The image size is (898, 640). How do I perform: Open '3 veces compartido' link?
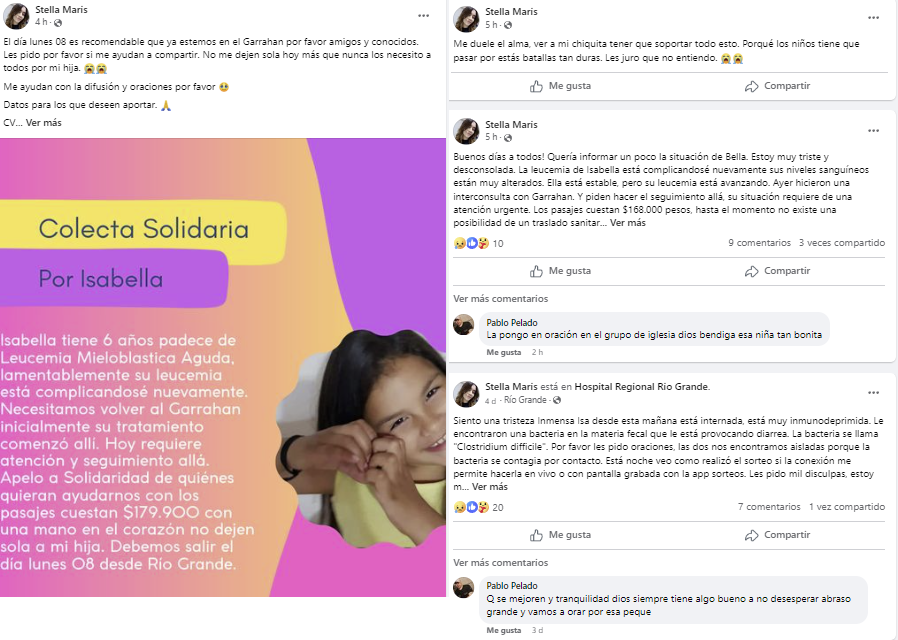(x=842, y=243)
